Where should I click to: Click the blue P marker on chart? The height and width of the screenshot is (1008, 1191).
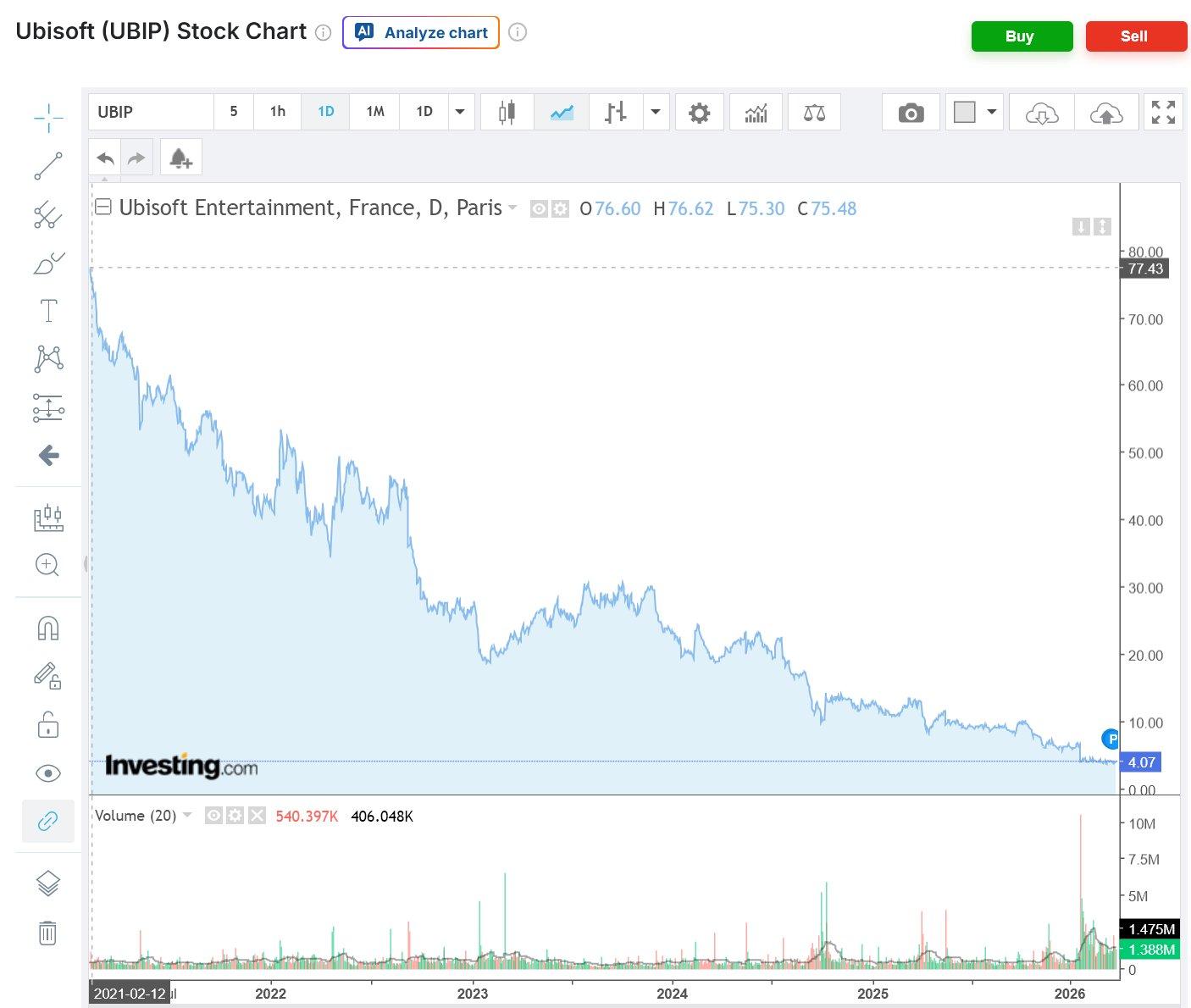pyautogui.click(x=1111, y=738)
